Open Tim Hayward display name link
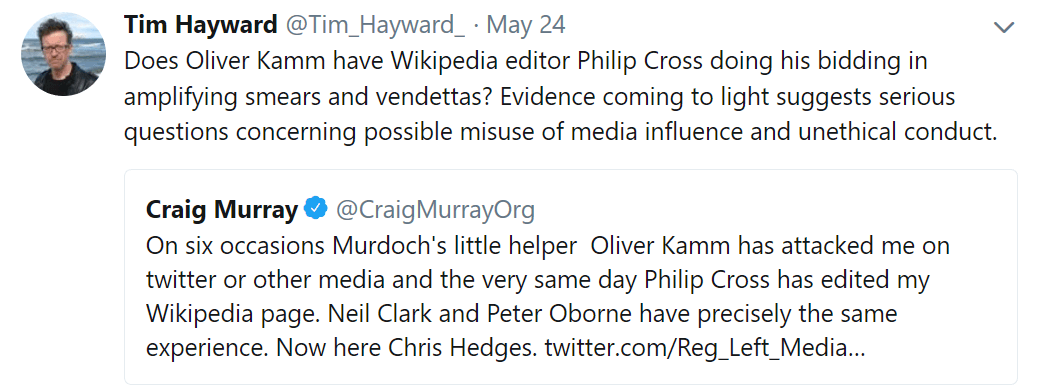 [200, 25]
